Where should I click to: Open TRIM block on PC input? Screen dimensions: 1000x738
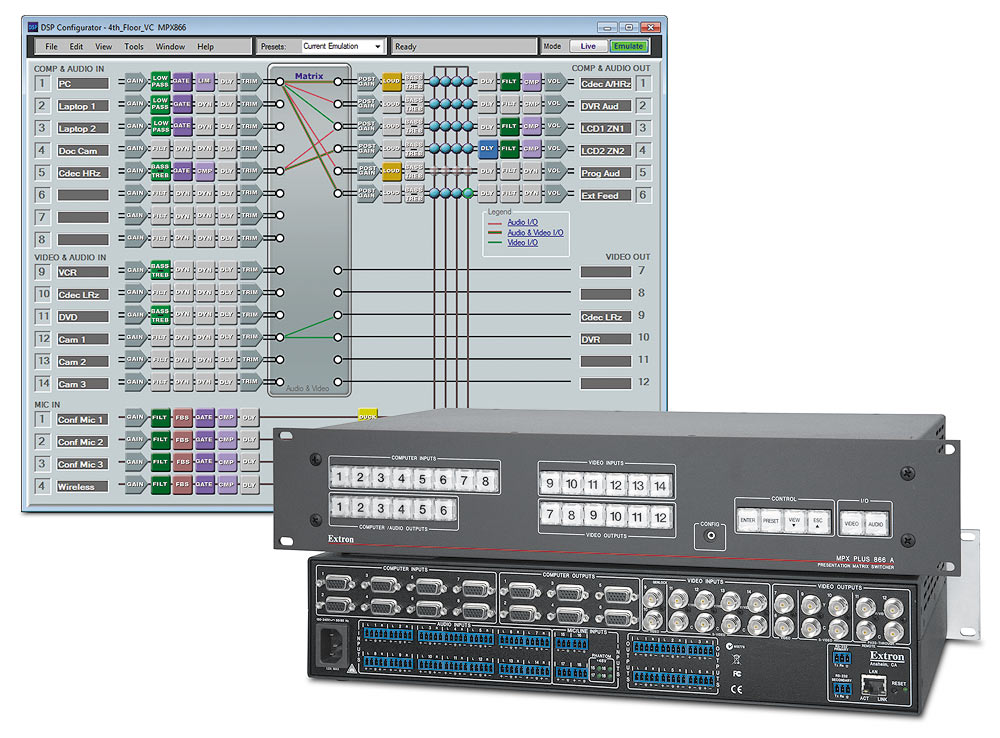(249, 81)
